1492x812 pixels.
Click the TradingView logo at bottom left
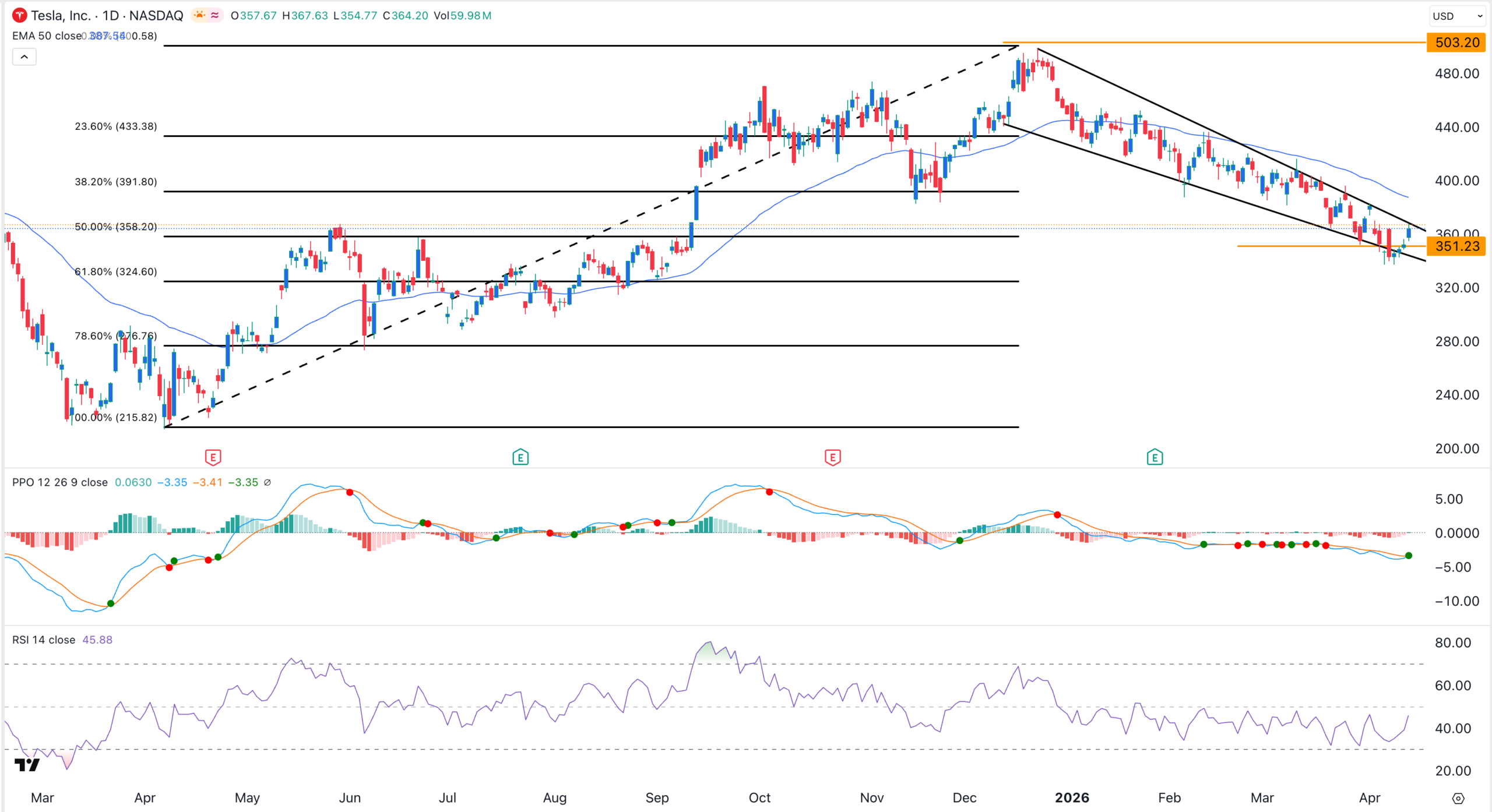pyautogui.click(x=27, y=764)
